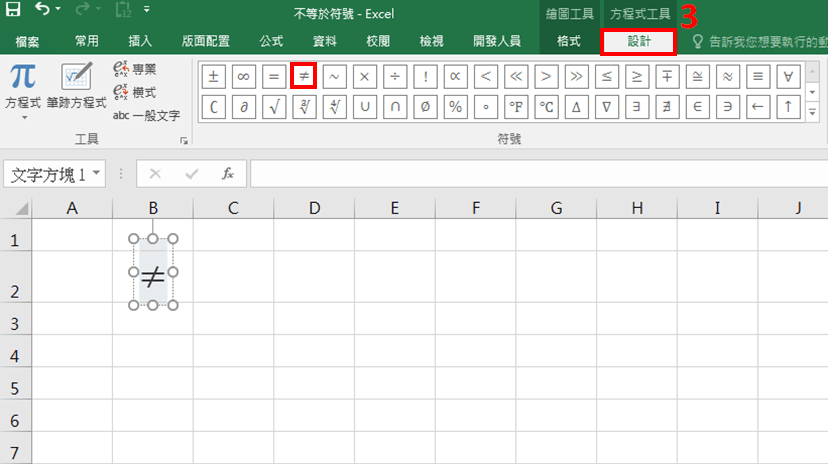828x464 pixels.
Task: Click inside the formula bar input
Action: pos(530,174)
